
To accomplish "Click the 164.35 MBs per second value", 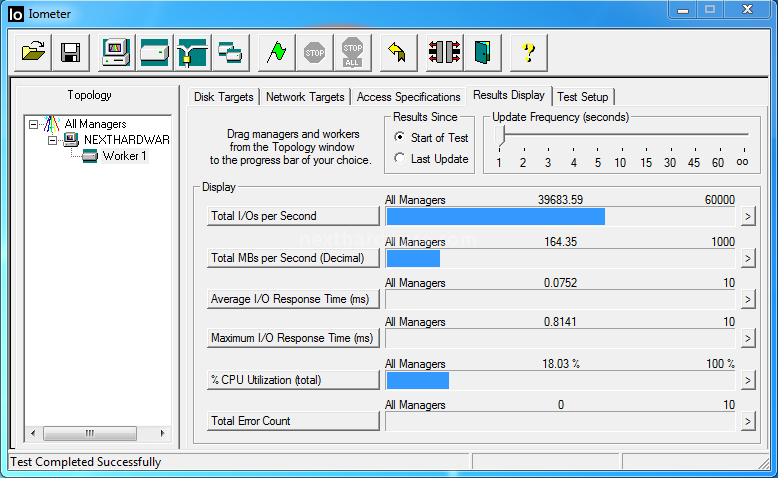I will [x=560, y=242].
